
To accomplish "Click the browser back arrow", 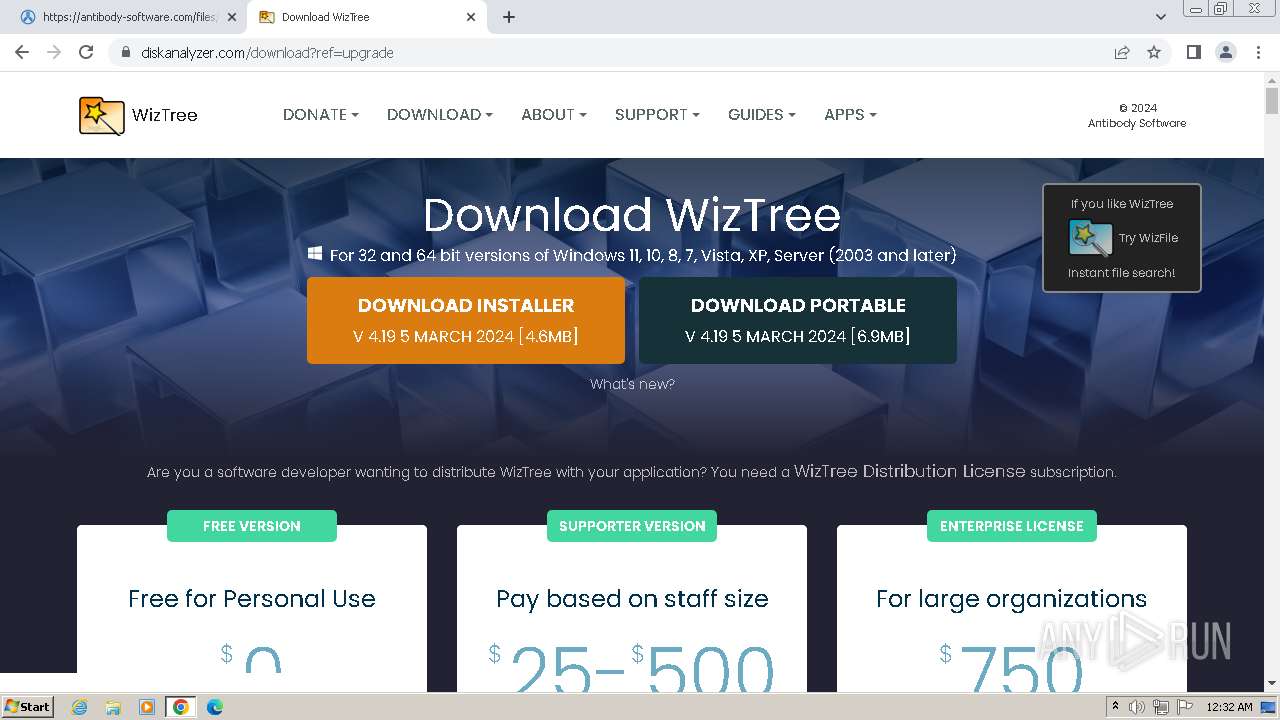I will 22,52.
